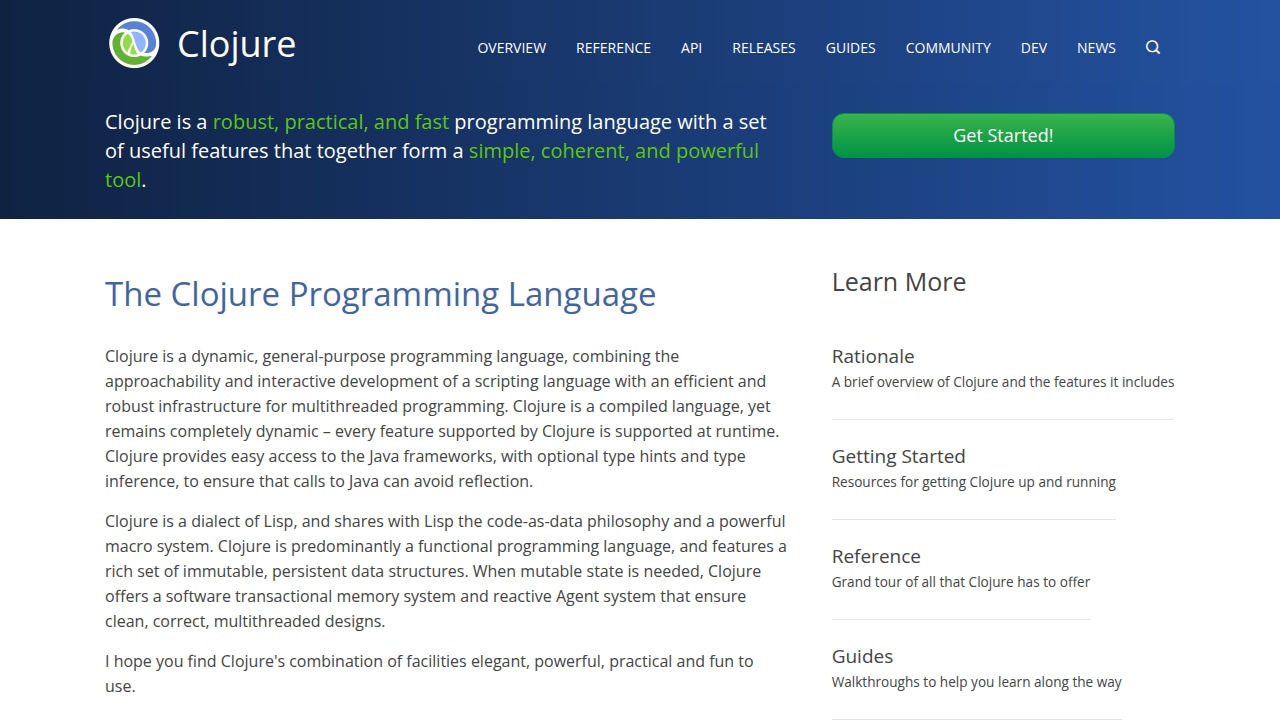Click the green Get Started! button
1280x720 pixels.
click(x=1003, y=135)
